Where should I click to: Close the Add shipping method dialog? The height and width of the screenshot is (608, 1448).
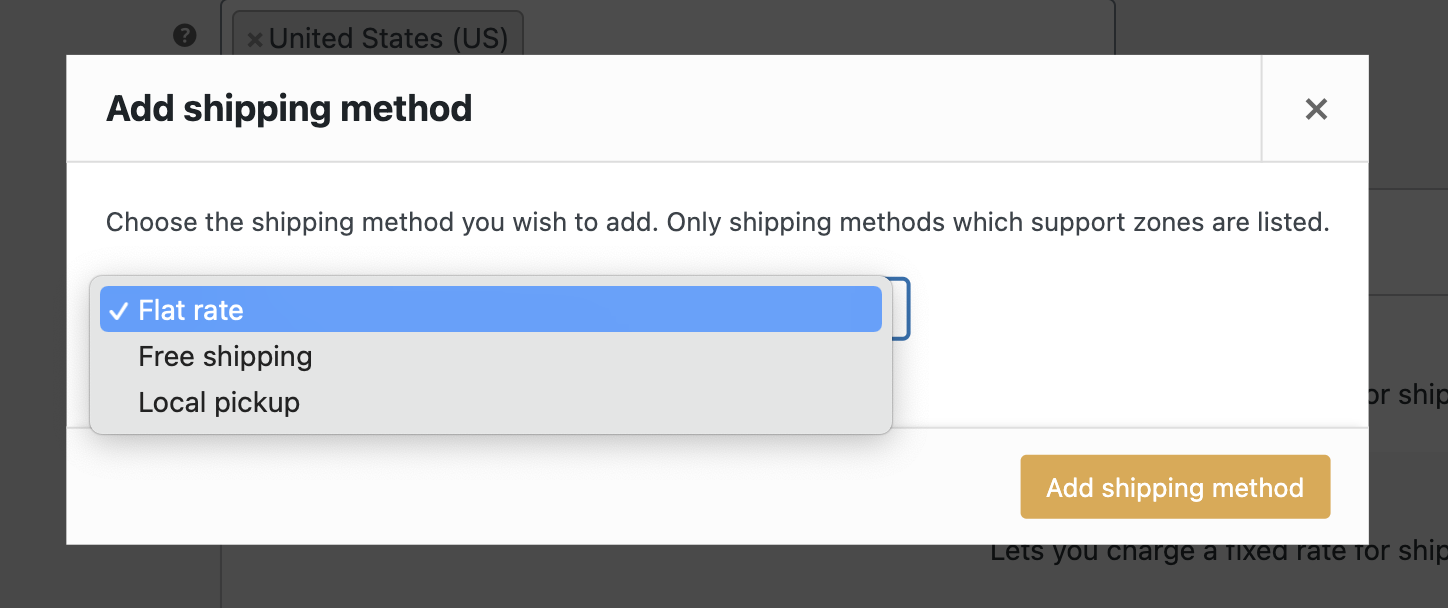coord(1316,109)
